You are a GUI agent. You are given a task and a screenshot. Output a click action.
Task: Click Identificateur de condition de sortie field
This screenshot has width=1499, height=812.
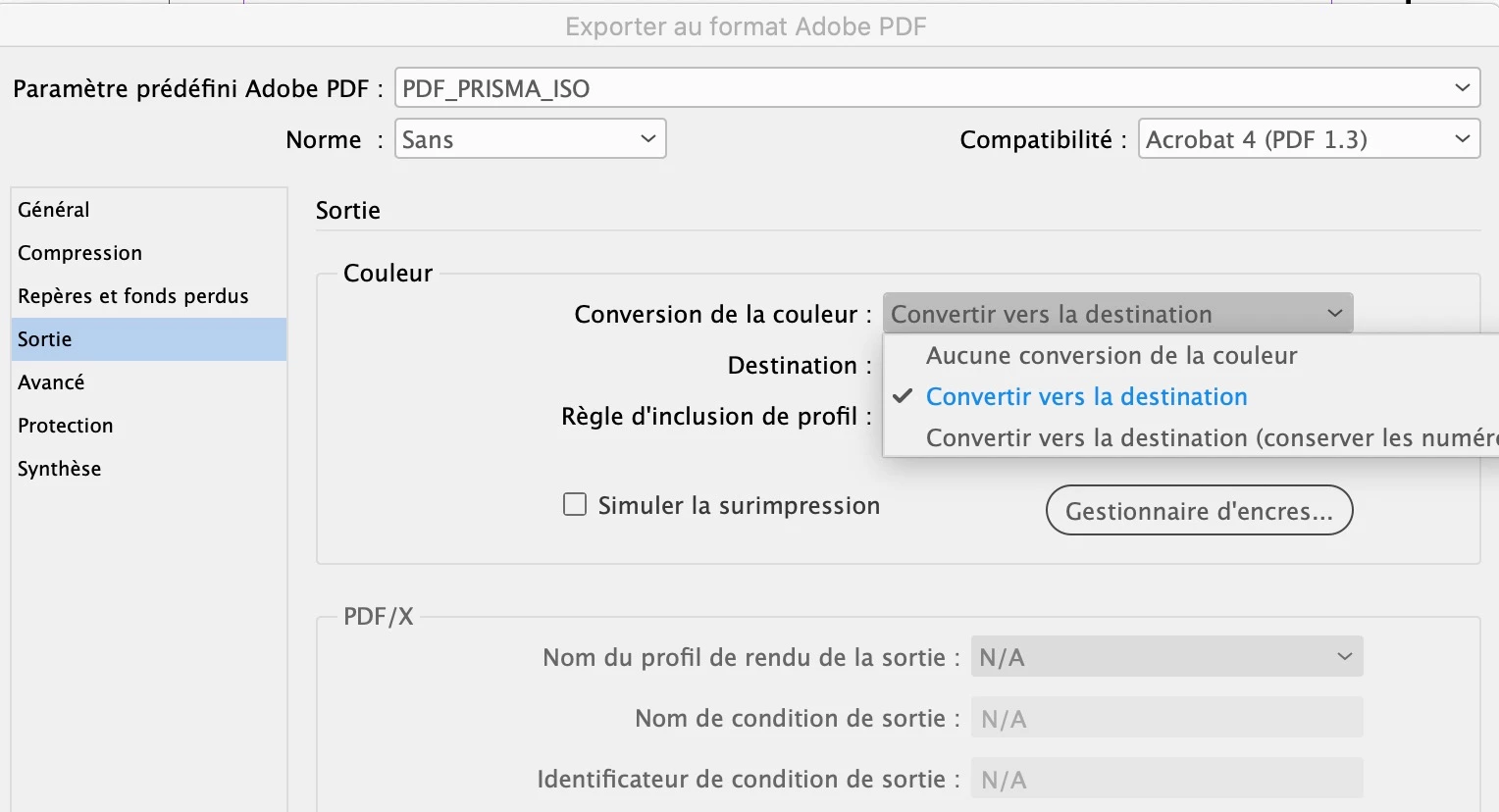(x=1167, y=779)
